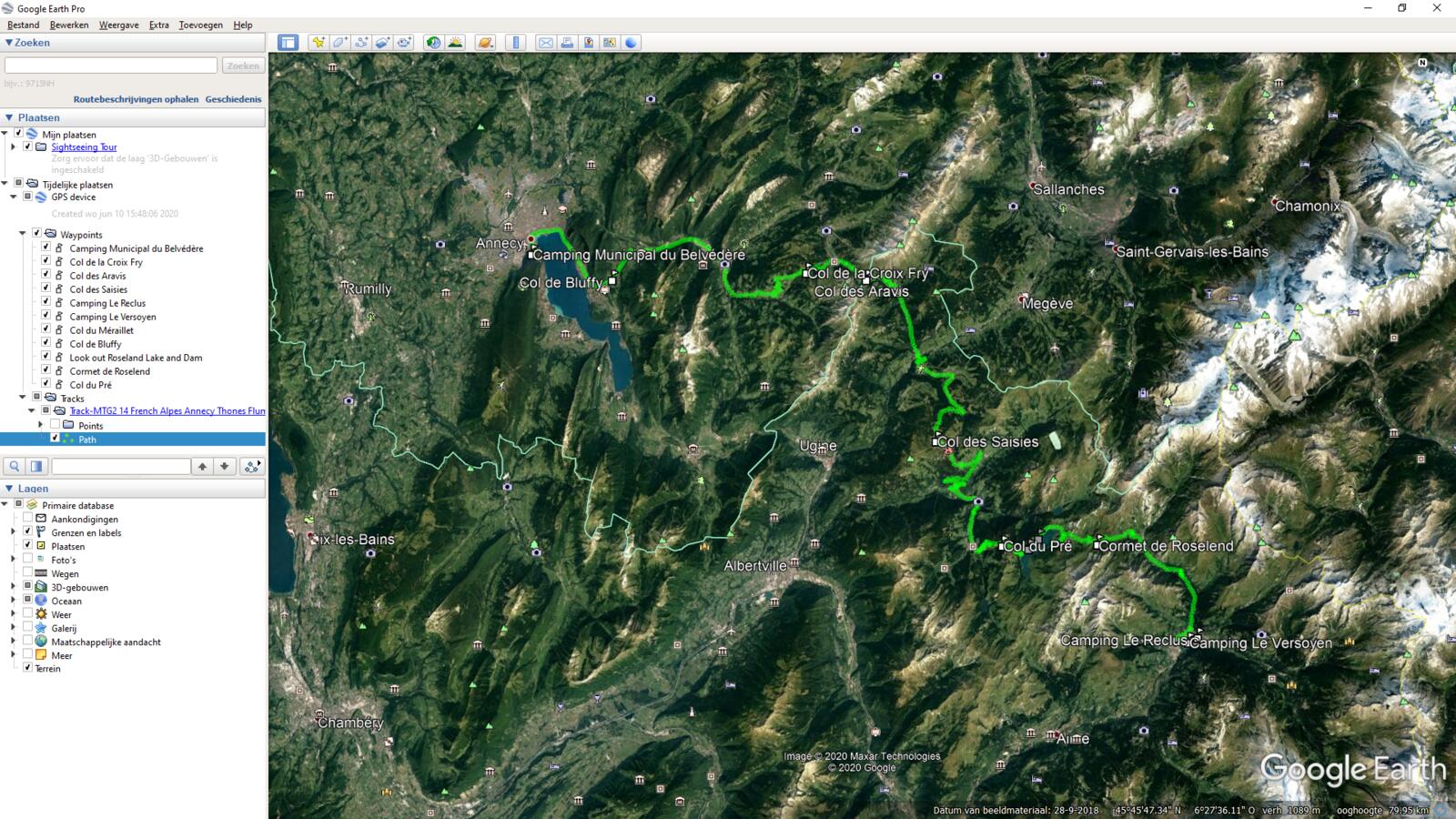Click the Add Placemark pushpin icon
This screenshot has width=1456, height=819.
(x=318, y=43)
